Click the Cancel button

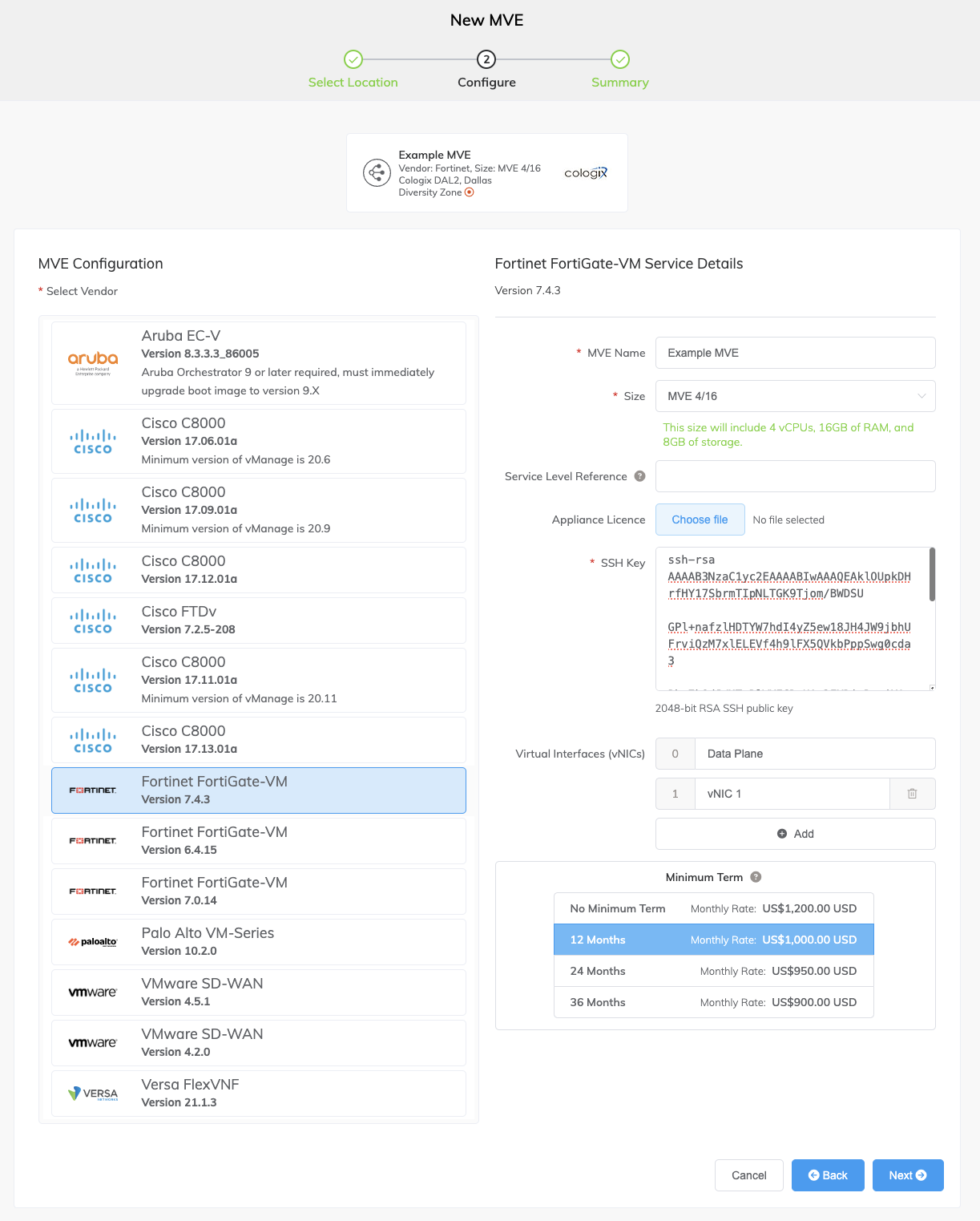(x=748, y=1175)
